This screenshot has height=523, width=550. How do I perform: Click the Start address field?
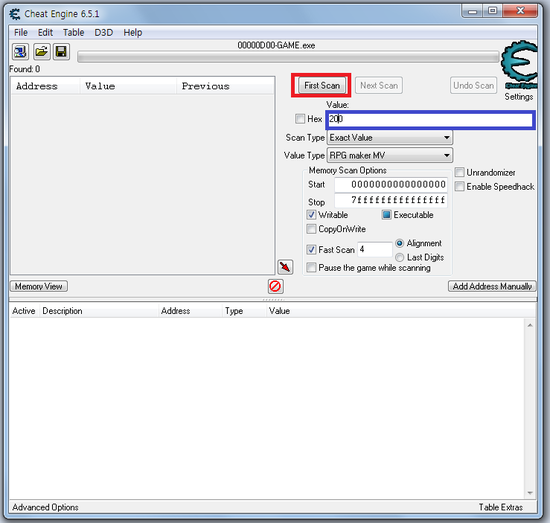[391, 185]
